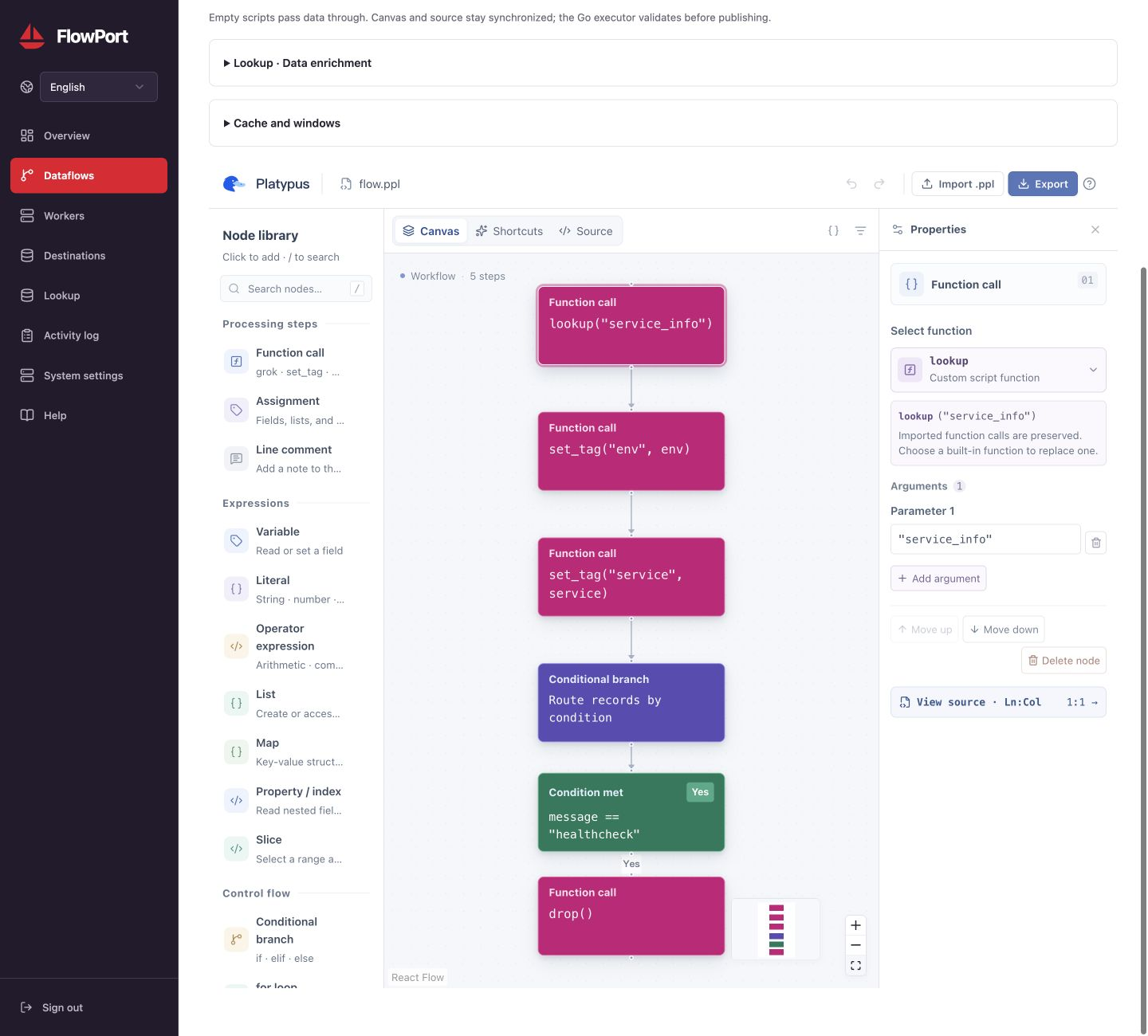Open the lookup function selector dropdown
Image resolution: width=1148 pixels, height=1036 pixels.
tap(998, 370)
